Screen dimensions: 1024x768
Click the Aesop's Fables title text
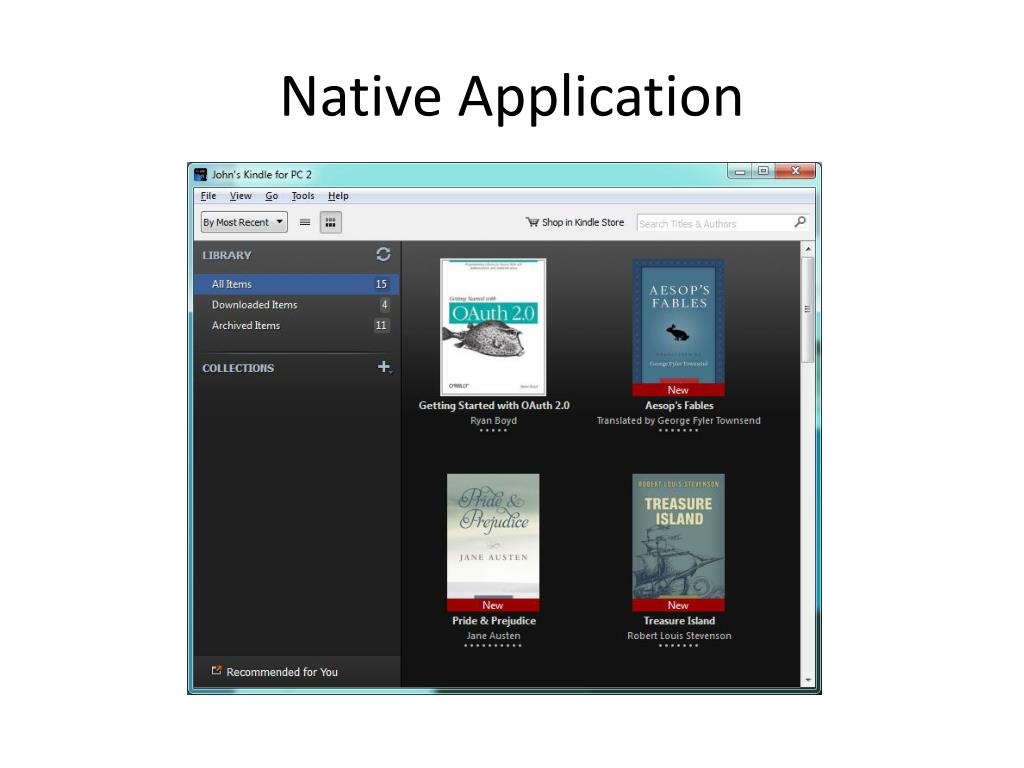tap(679, 406)
